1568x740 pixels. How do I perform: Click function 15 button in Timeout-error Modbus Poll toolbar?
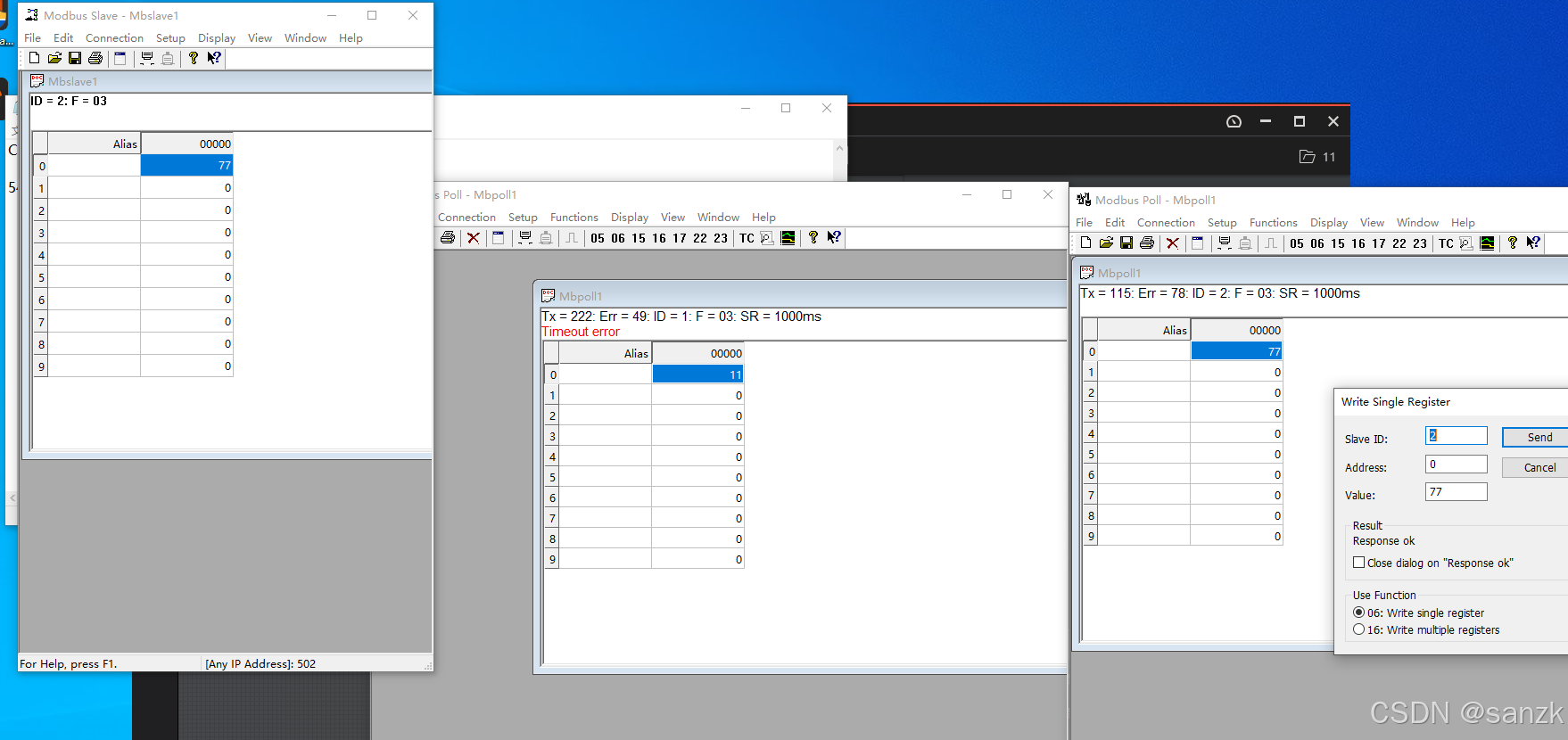[639, 238]
